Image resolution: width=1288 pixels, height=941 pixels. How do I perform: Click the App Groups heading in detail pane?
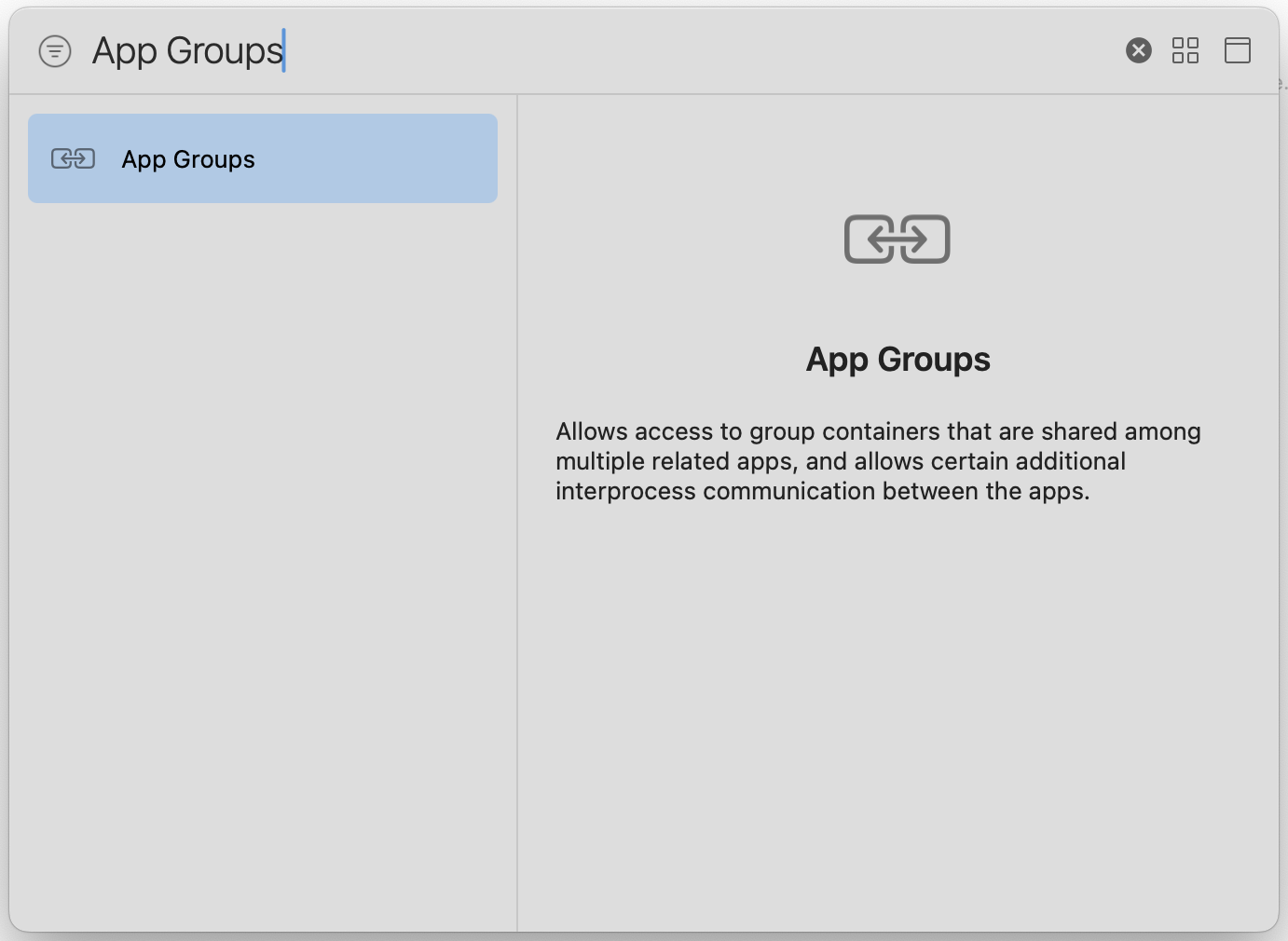[x=897, y=360]
